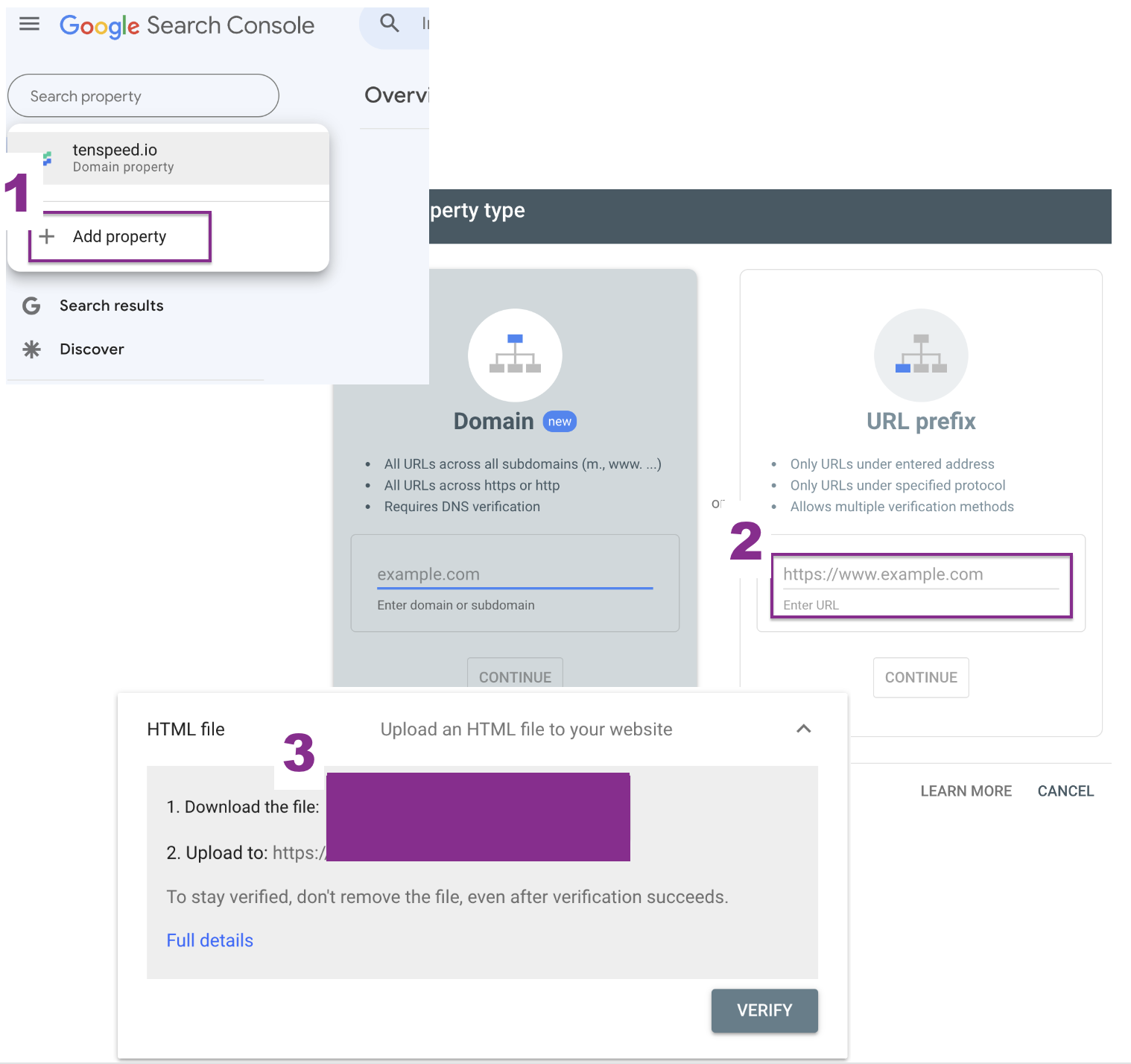Focus the example.com domain input field
Image resolution: width=1131 pixels, height=1064 pixels.
pos(514,574)
